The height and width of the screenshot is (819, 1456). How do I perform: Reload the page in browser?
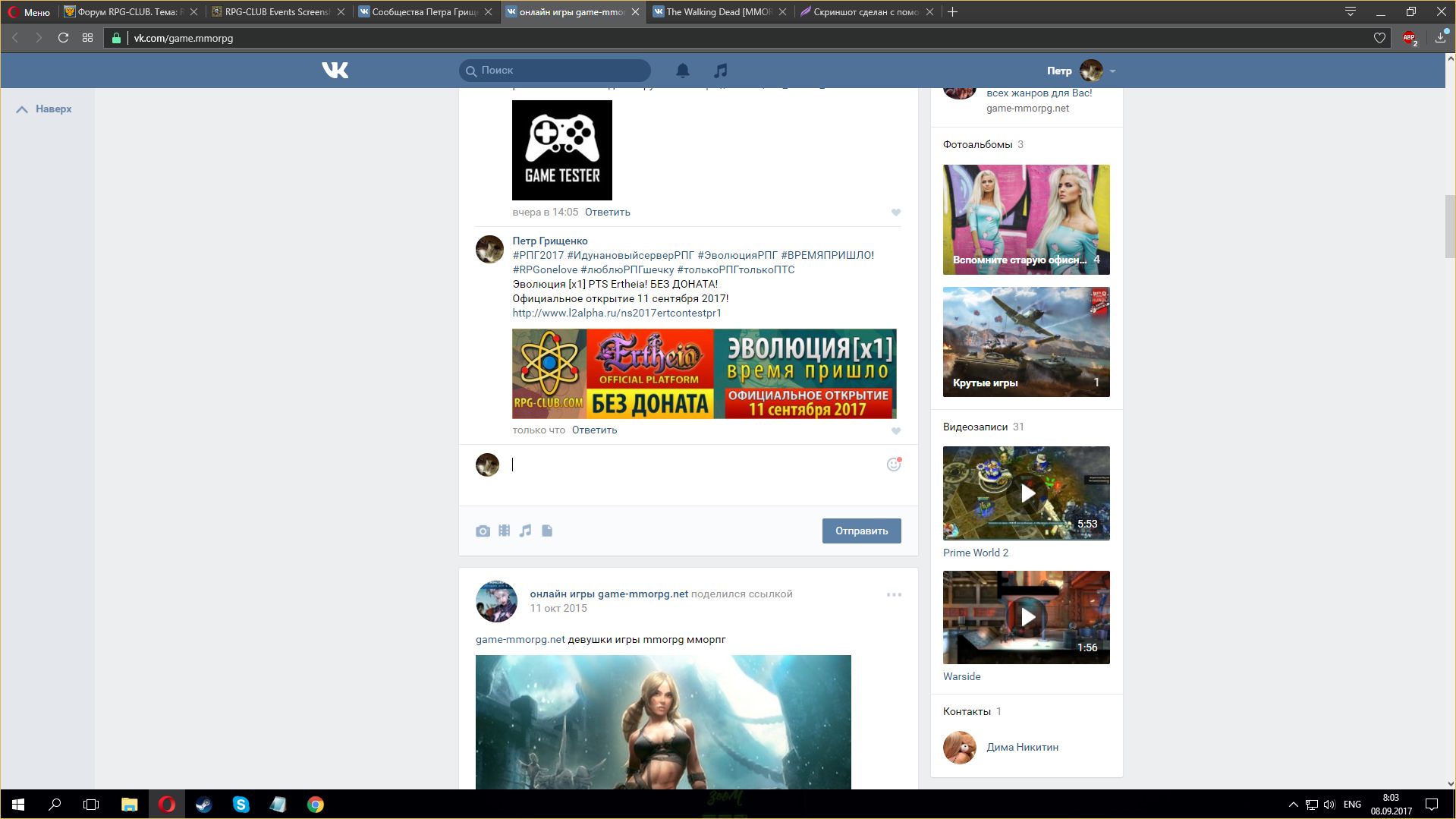[x=63, y=38]
